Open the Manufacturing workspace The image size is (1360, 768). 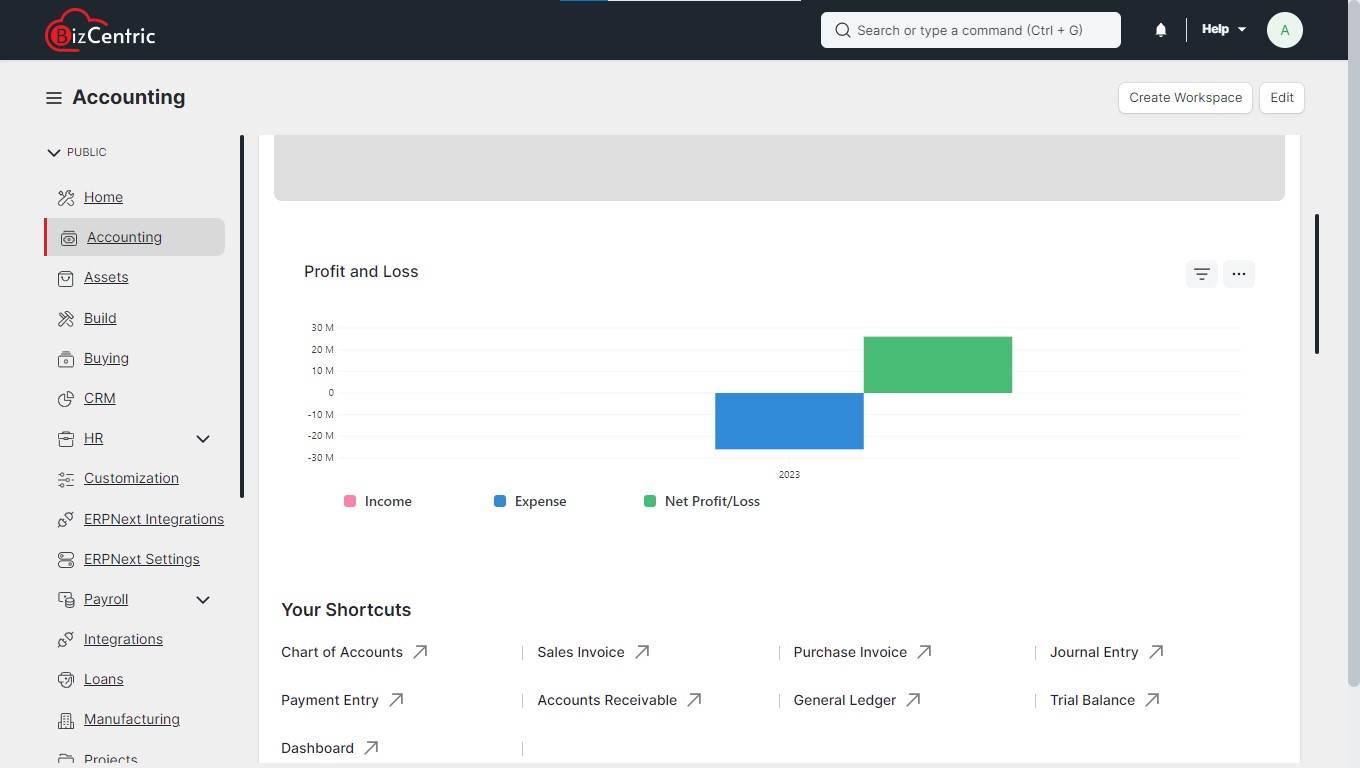132,720
